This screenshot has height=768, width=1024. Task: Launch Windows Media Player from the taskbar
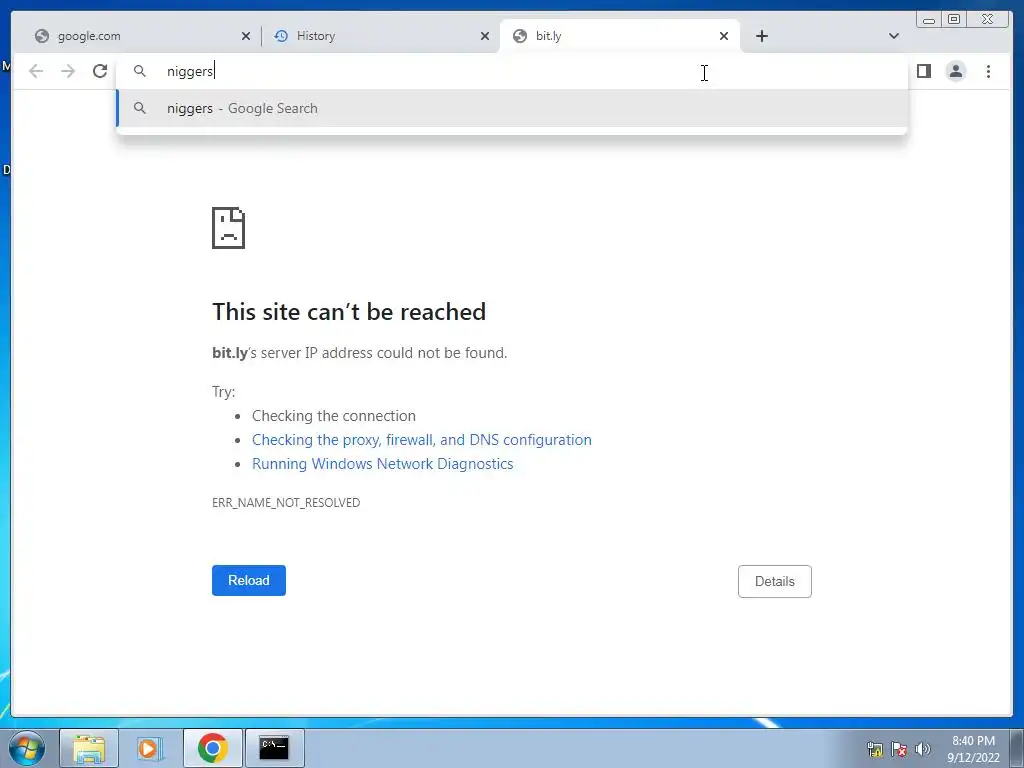pos(150,748)
